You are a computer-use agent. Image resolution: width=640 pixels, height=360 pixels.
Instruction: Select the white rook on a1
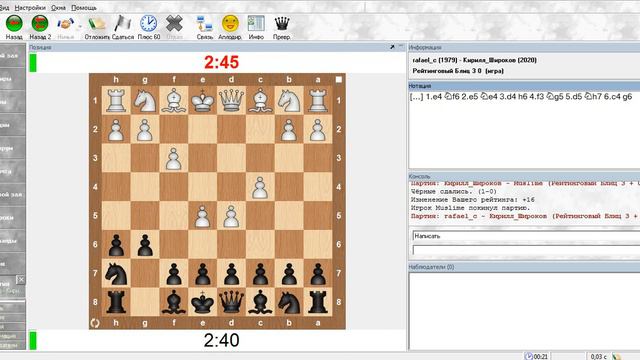point(318,100)
